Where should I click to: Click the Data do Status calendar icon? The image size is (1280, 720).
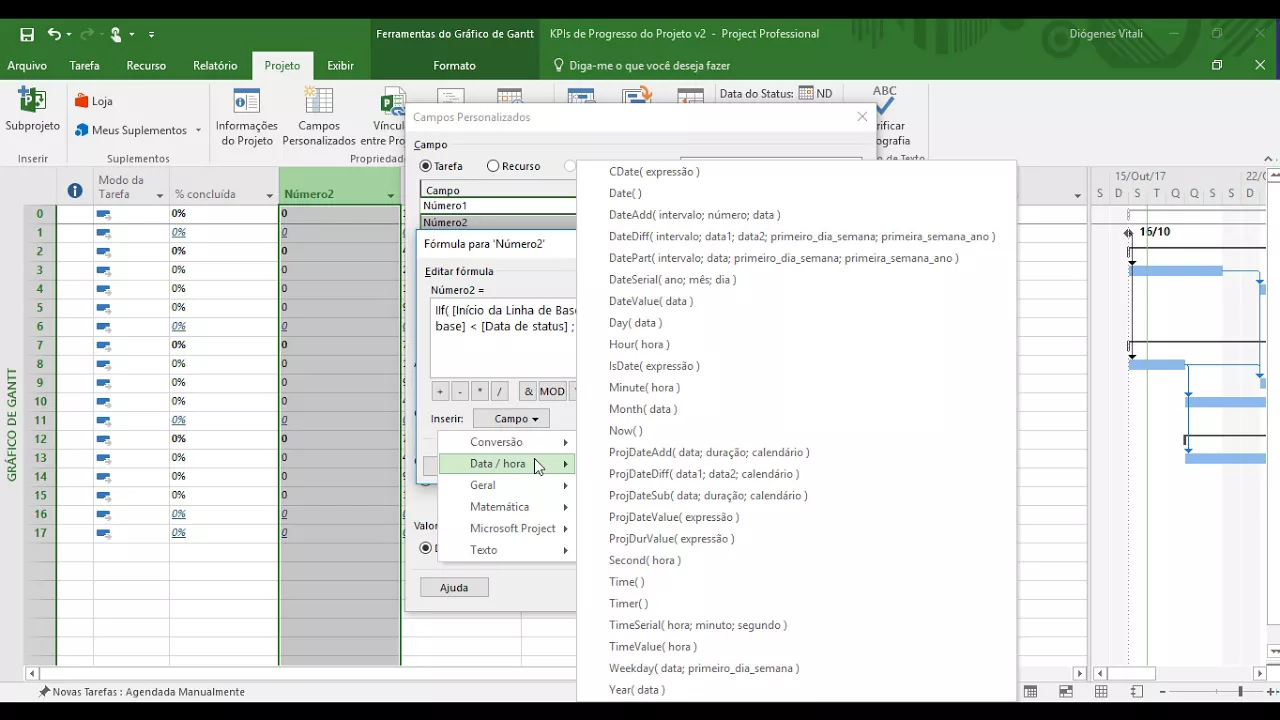point(806,93)
